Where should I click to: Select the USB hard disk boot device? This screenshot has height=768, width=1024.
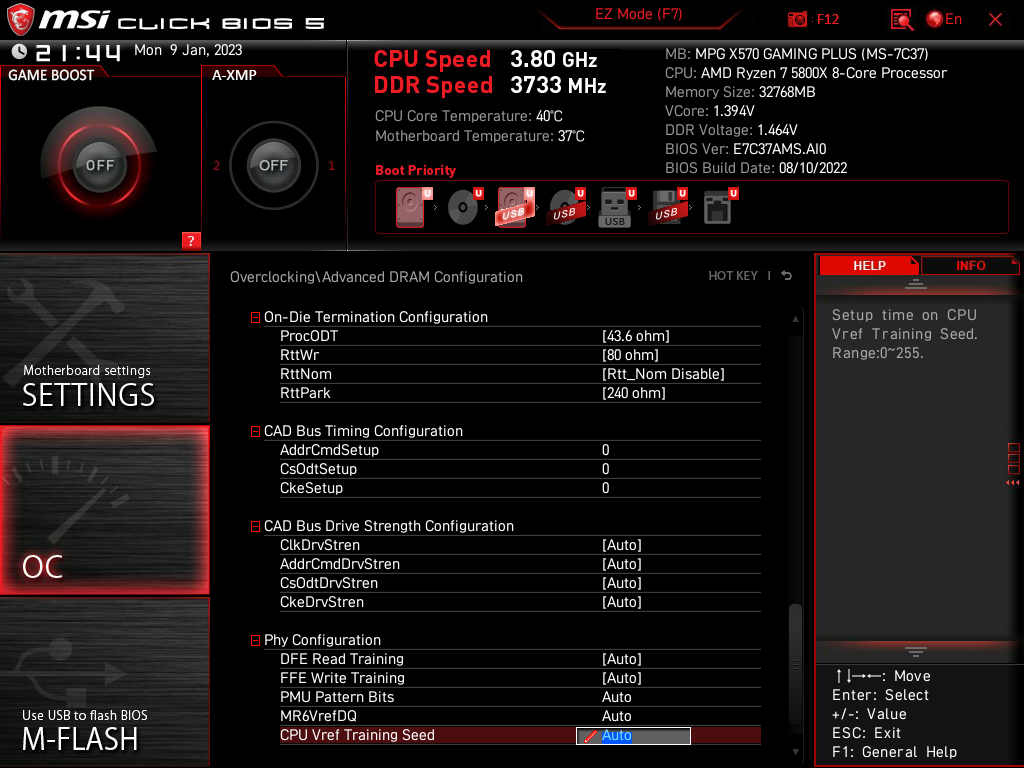point(515,207)
